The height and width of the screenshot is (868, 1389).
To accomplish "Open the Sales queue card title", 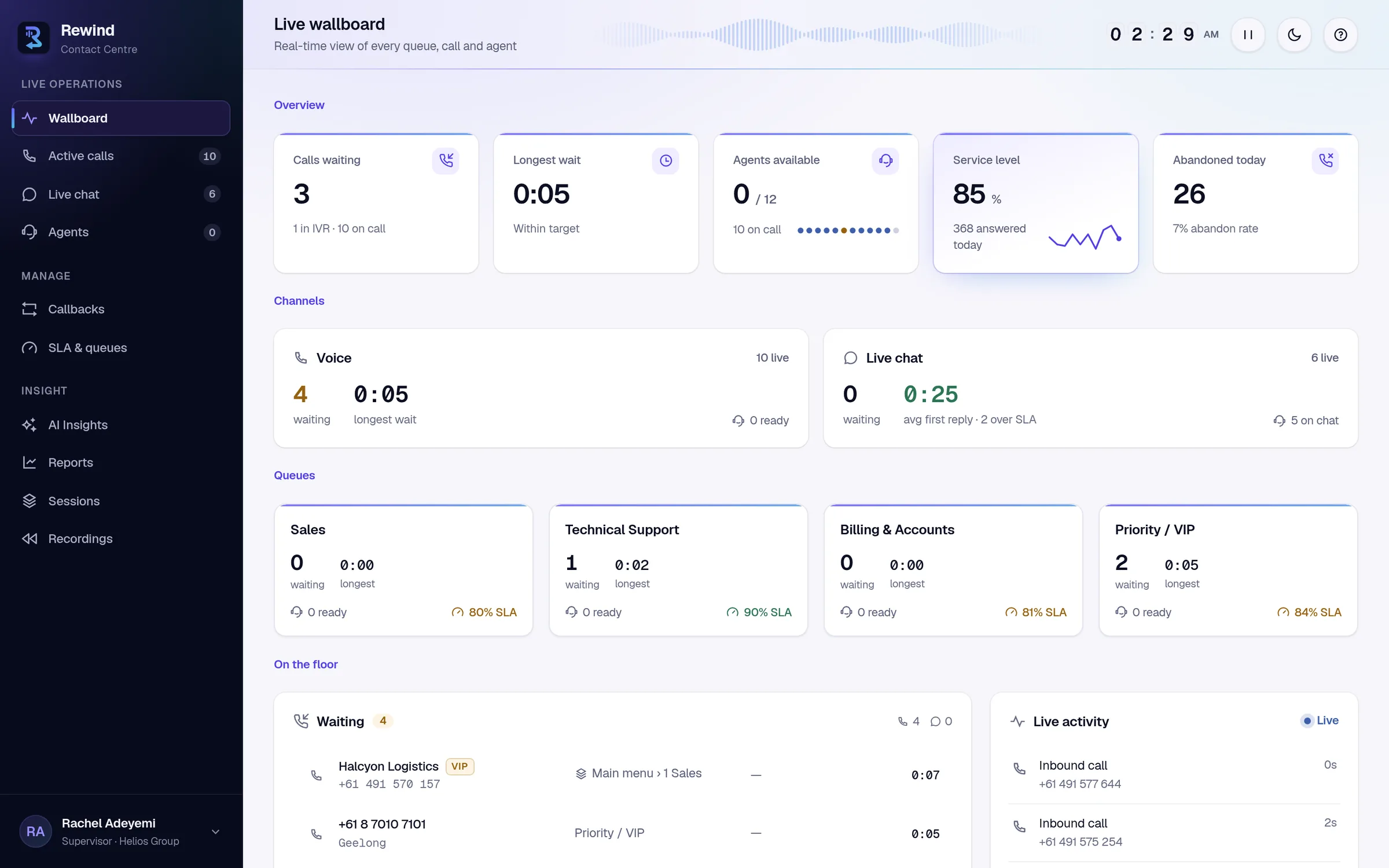I will click(308, 529).
